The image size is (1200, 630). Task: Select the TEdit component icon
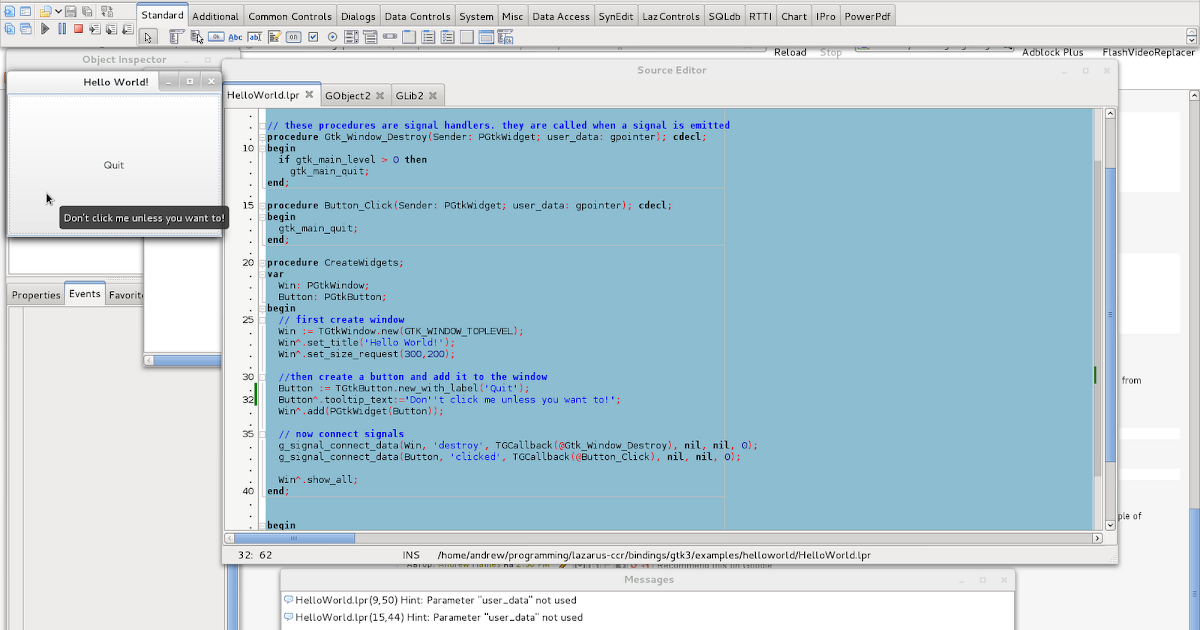[254, 37]
